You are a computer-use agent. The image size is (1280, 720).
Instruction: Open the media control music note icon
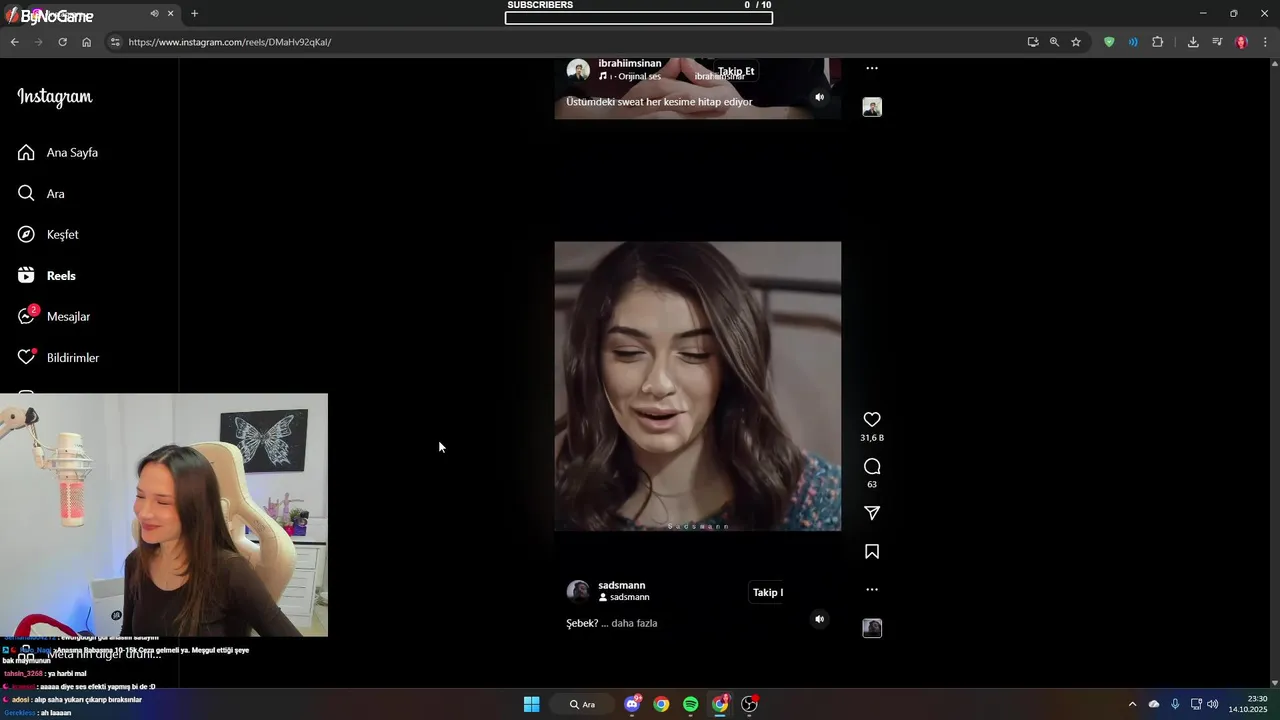[x=1217, y=42]
